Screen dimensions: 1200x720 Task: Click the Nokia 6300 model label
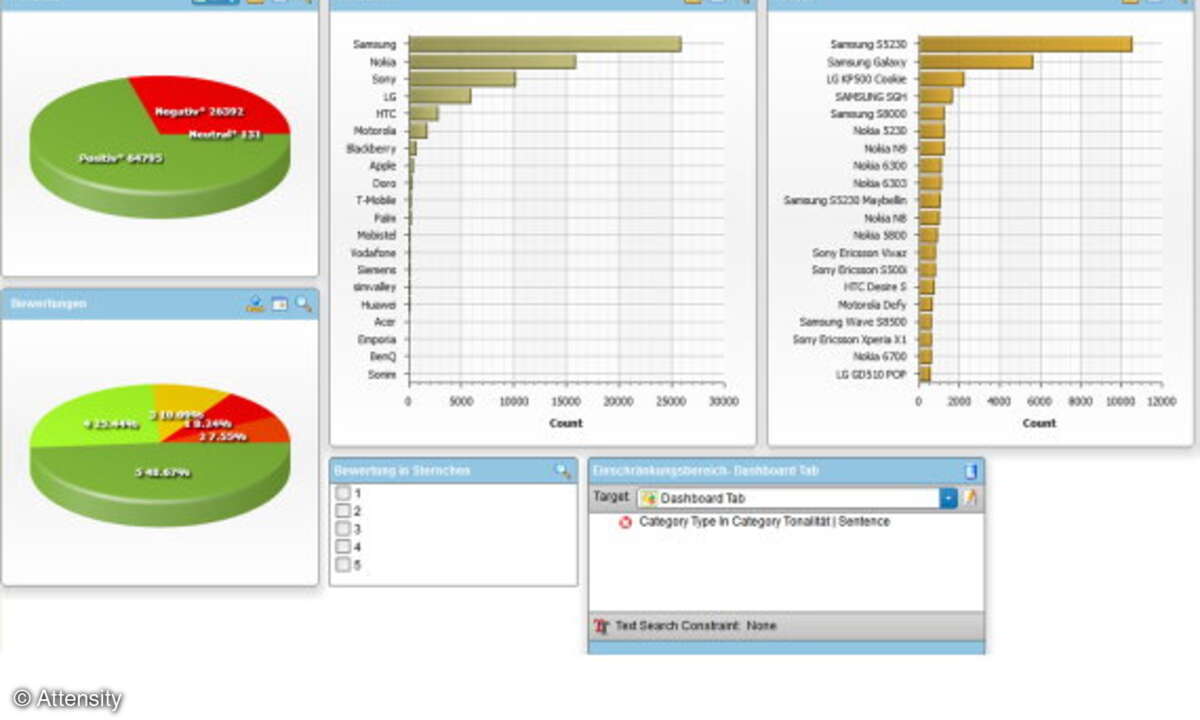(x=880, y=166)
